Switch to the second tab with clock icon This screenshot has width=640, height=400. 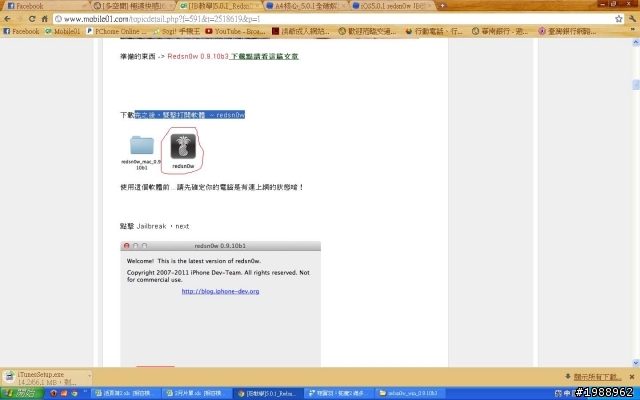pos(133,6)
